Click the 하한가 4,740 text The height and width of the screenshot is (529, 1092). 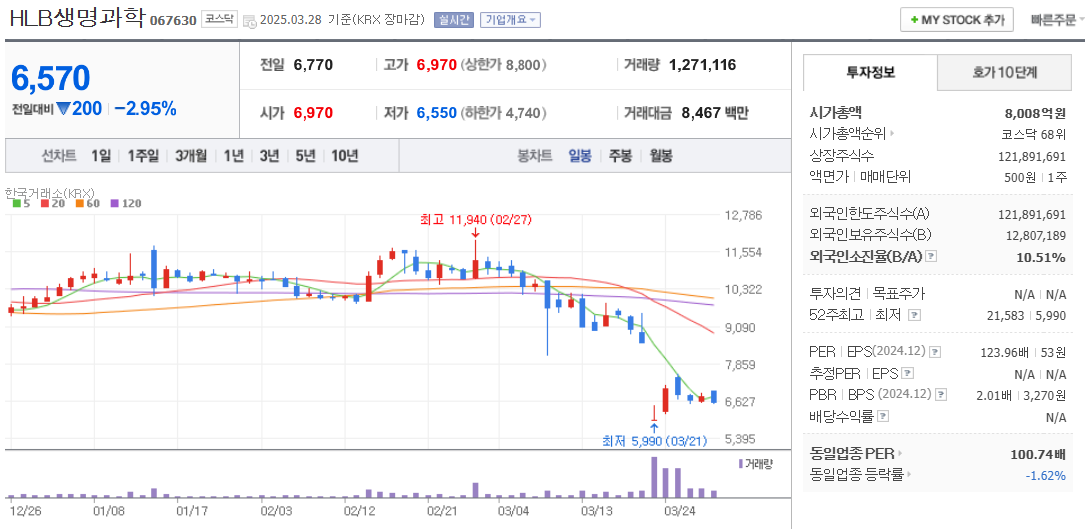(x=504, y=113)
